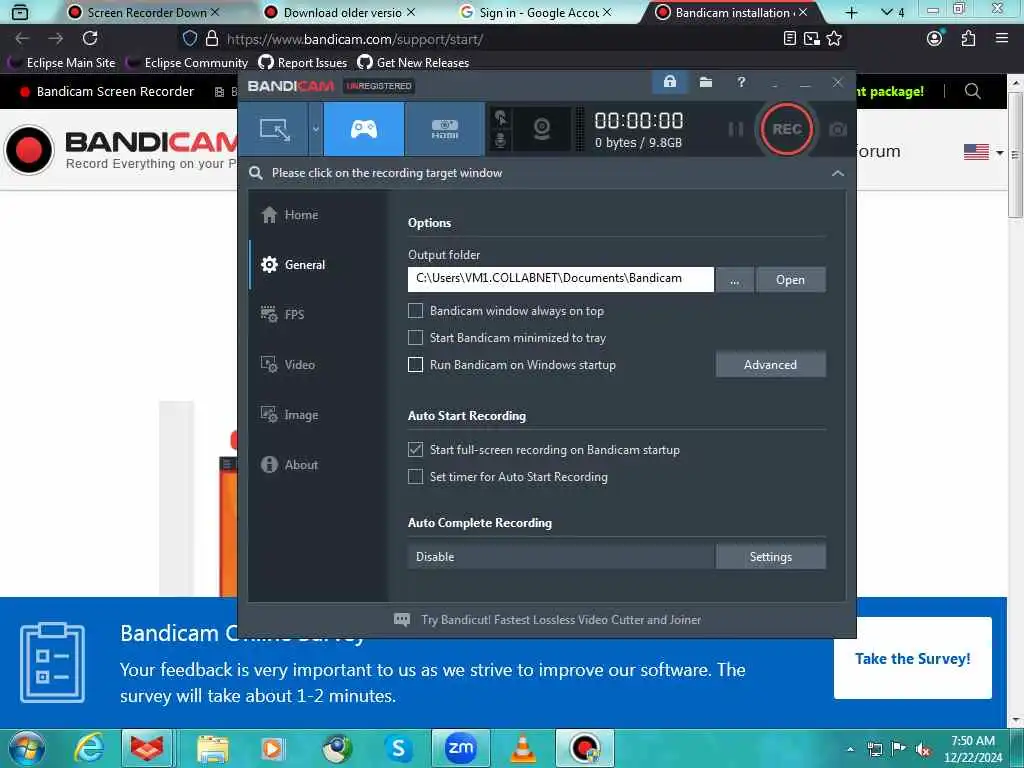Click Open button for output folder

tap(790, 280)
